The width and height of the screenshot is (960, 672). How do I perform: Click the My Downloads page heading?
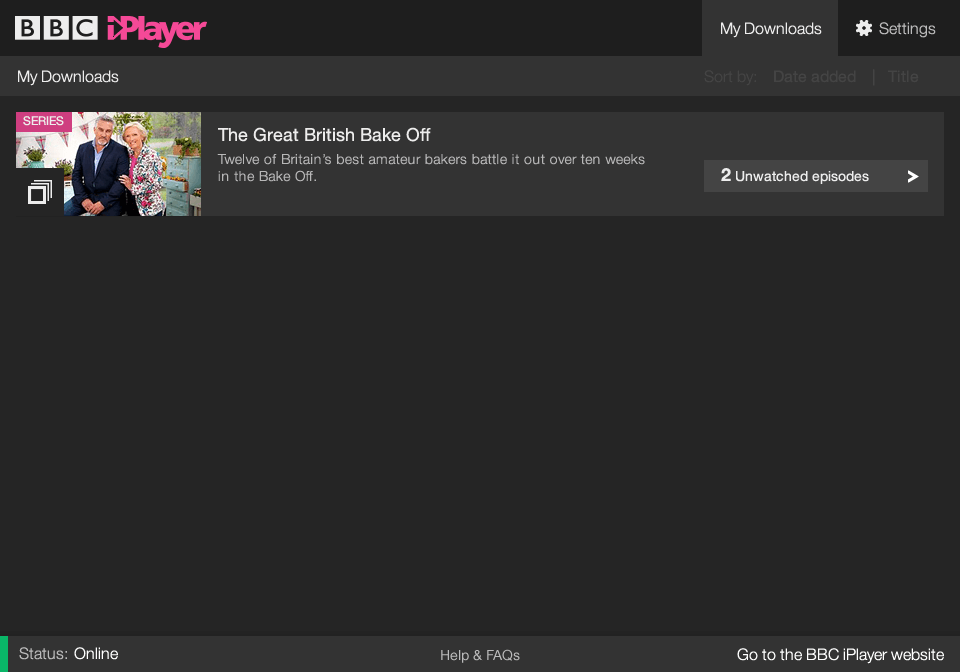(x=67, y=77)
